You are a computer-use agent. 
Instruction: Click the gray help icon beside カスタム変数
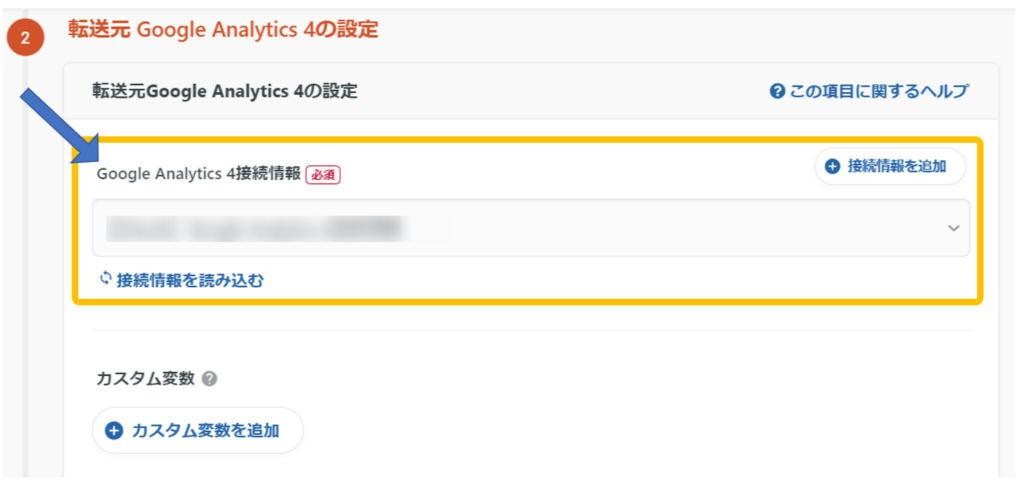coord(209,379)
